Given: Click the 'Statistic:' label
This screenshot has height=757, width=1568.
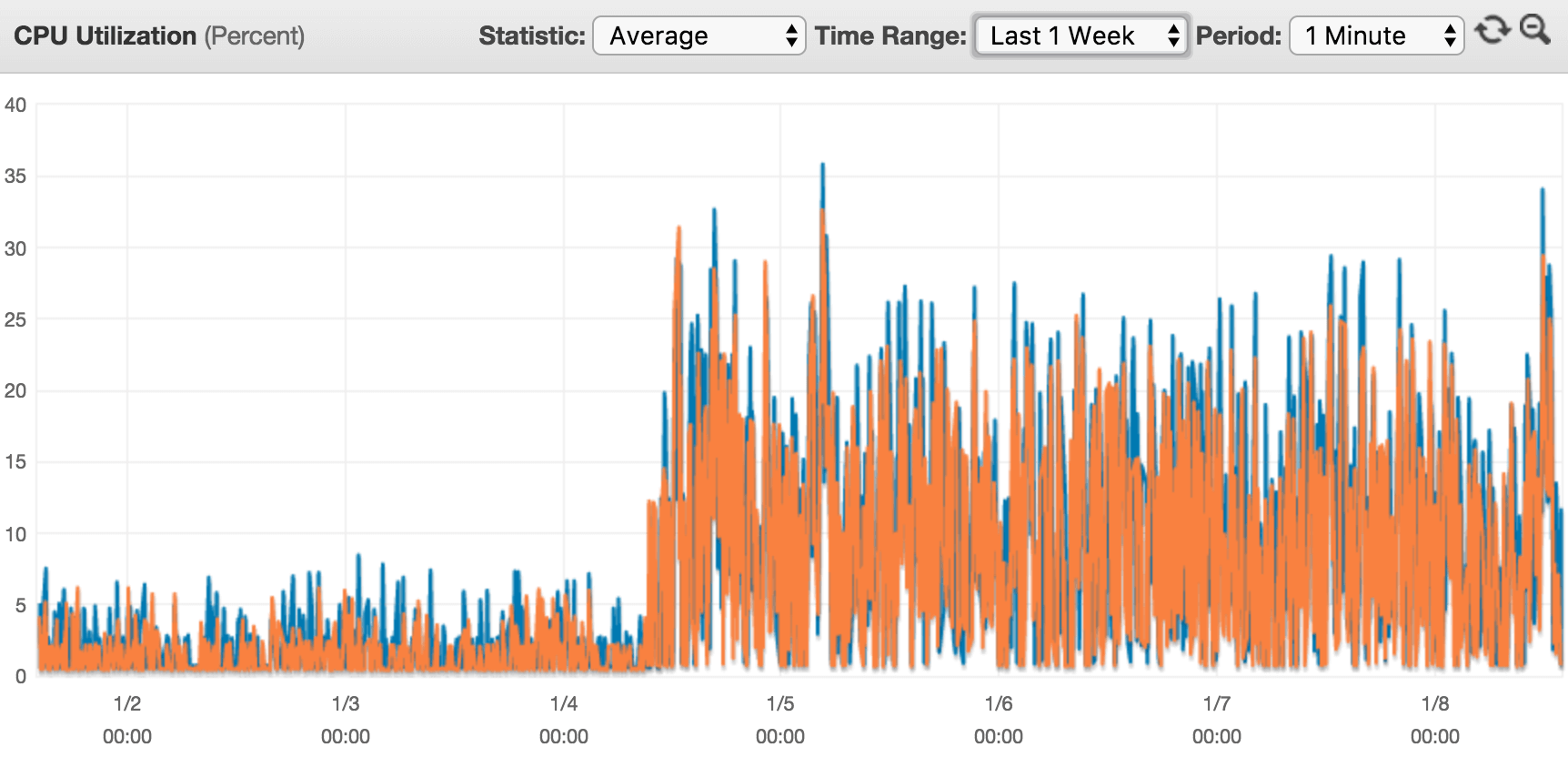Looking at the screenshot, I should click(x=532, y=36).
